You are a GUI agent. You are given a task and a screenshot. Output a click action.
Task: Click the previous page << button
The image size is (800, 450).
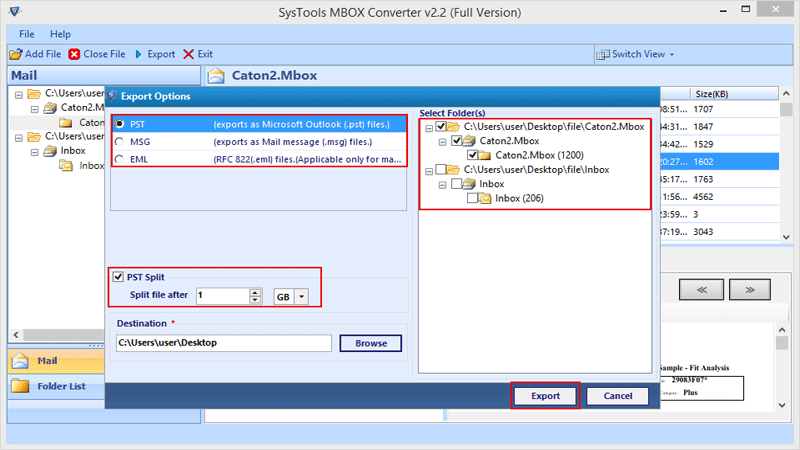pos(702,290)
